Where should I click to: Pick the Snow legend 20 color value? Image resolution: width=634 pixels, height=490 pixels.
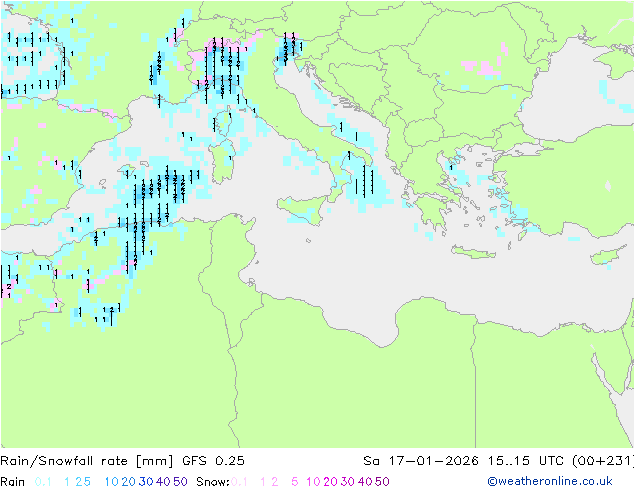pyautogui.click(x=330, y=482)
